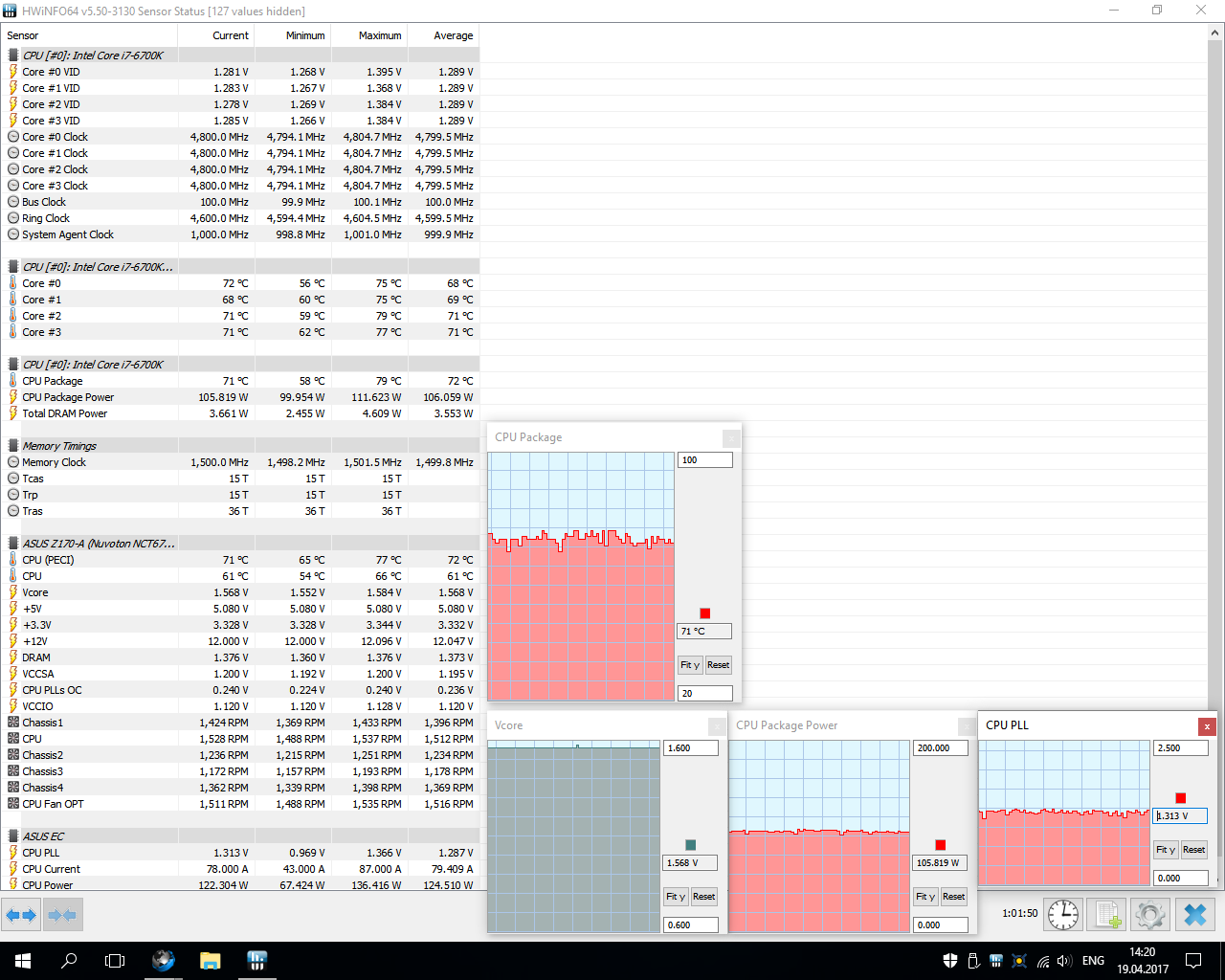Reset elapsed time using the clock icon
Image resolution: width=1225 pixels, height=980 pixels.
click(x=1062, y=915)
